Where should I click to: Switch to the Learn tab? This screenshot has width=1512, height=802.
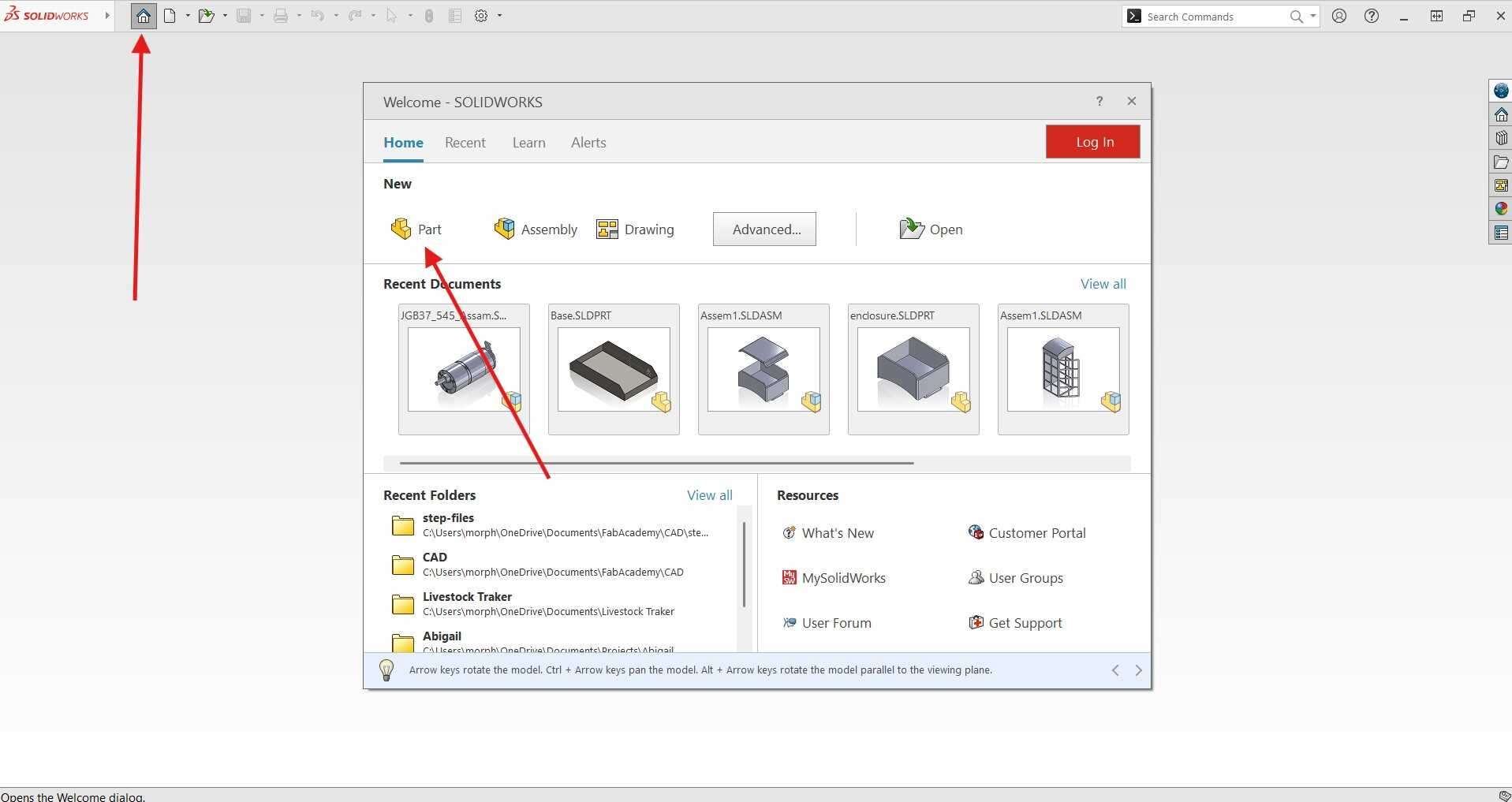click(528, 143)
